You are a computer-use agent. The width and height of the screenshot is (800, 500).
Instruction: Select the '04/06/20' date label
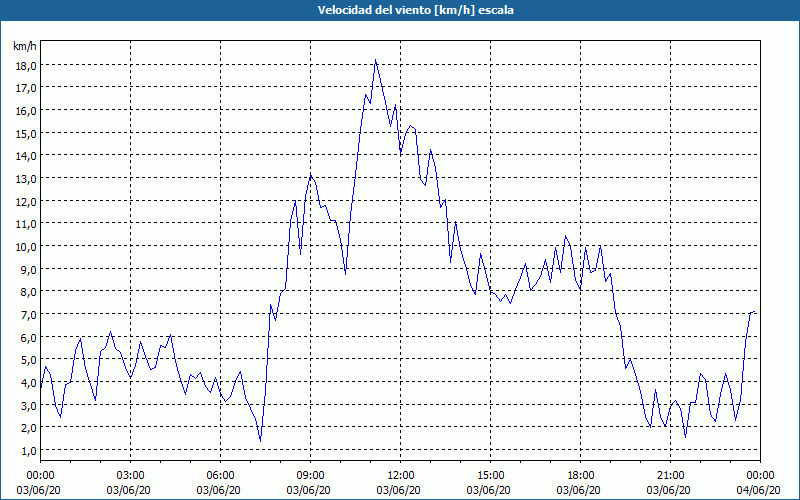(758, 490)
